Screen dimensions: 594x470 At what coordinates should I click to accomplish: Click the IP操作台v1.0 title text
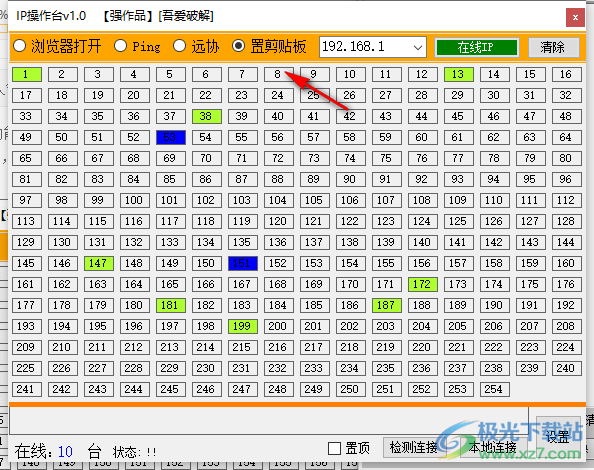pyautogui.click(x=51, y=16)
